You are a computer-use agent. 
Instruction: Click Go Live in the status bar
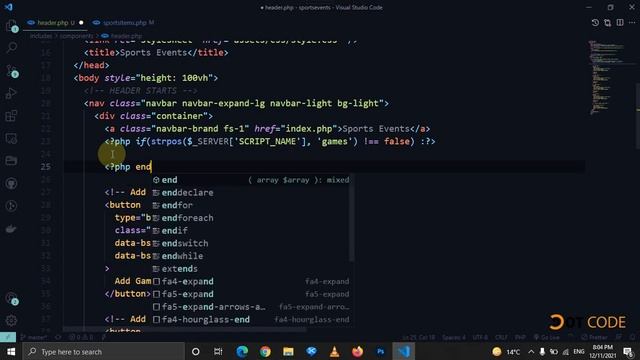(x=547, y=337)
